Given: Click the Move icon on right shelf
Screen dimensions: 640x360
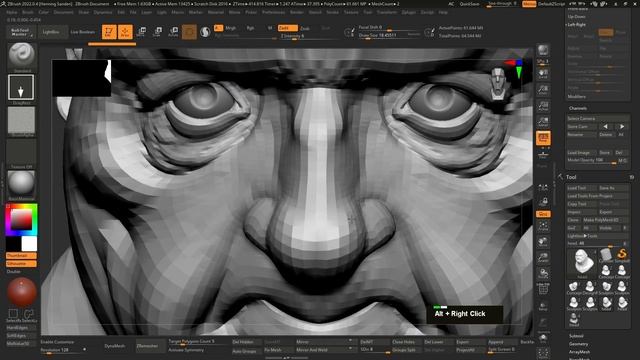Looking at the screenshot, I should point(543,242).
